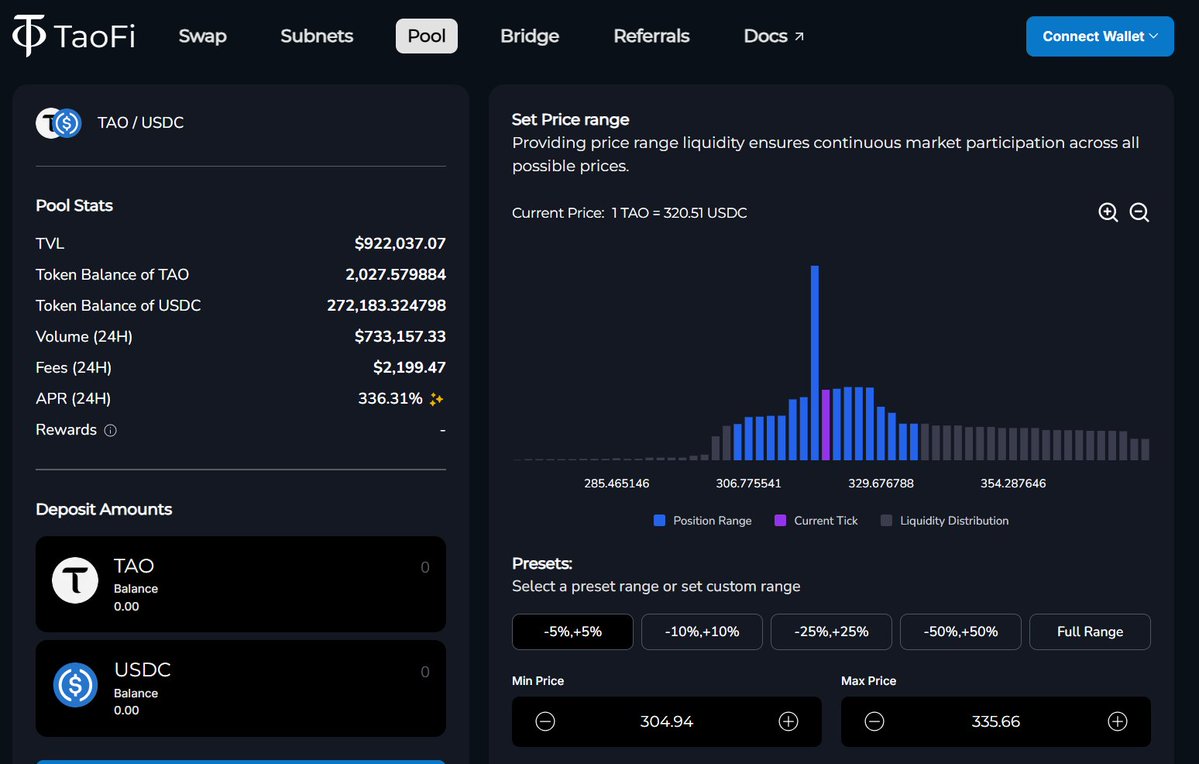
Task: Click the TVL value $922,037.07
Action: pos(400,243)
